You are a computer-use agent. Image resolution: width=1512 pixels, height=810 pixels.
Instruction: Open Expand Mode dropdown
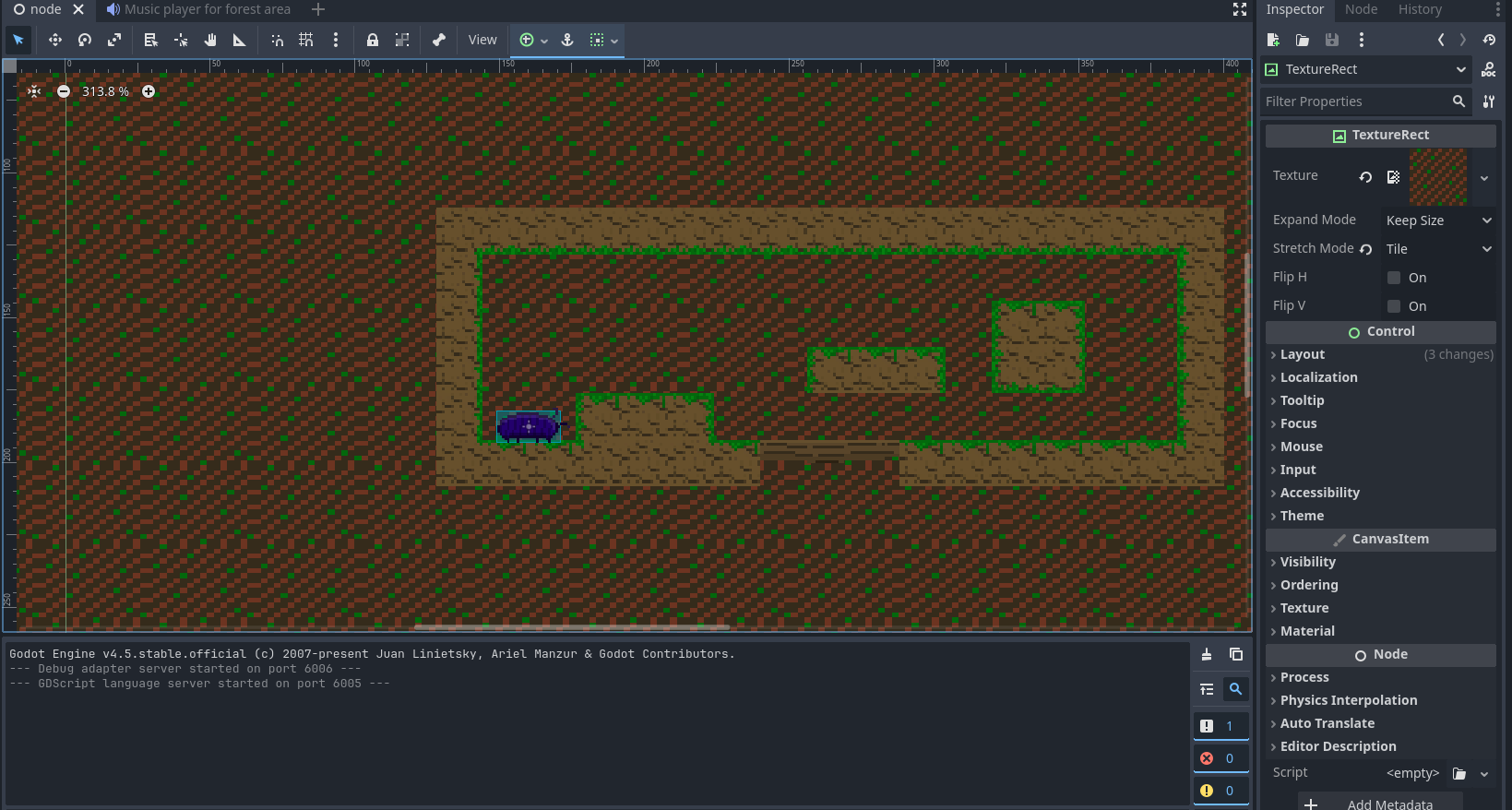point(1438,220)
